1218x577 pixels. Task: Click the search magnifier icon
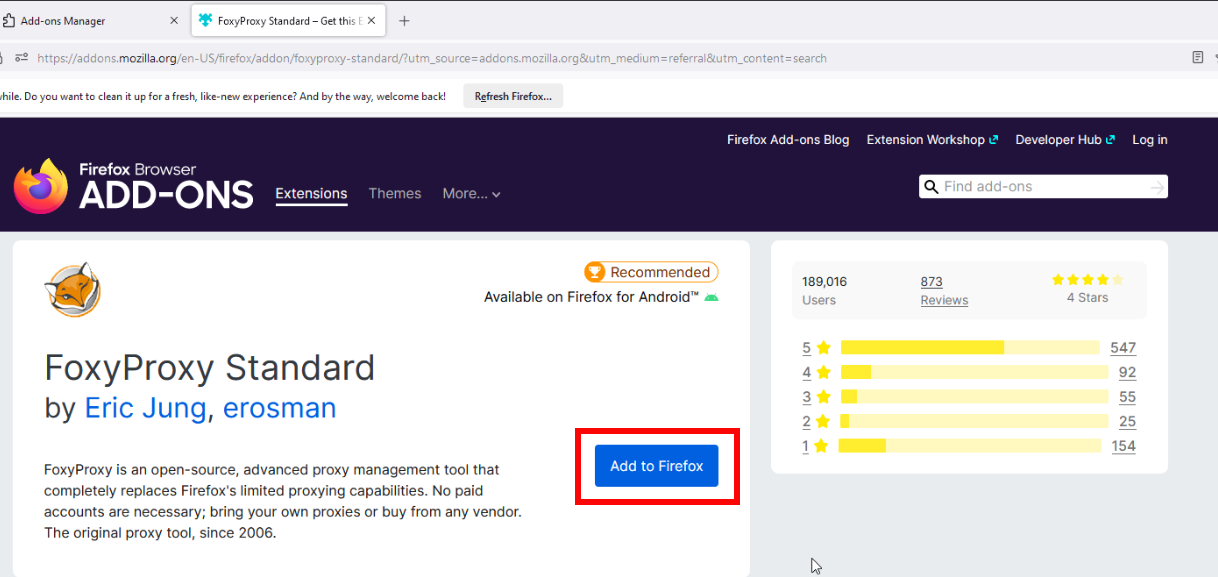931,187
